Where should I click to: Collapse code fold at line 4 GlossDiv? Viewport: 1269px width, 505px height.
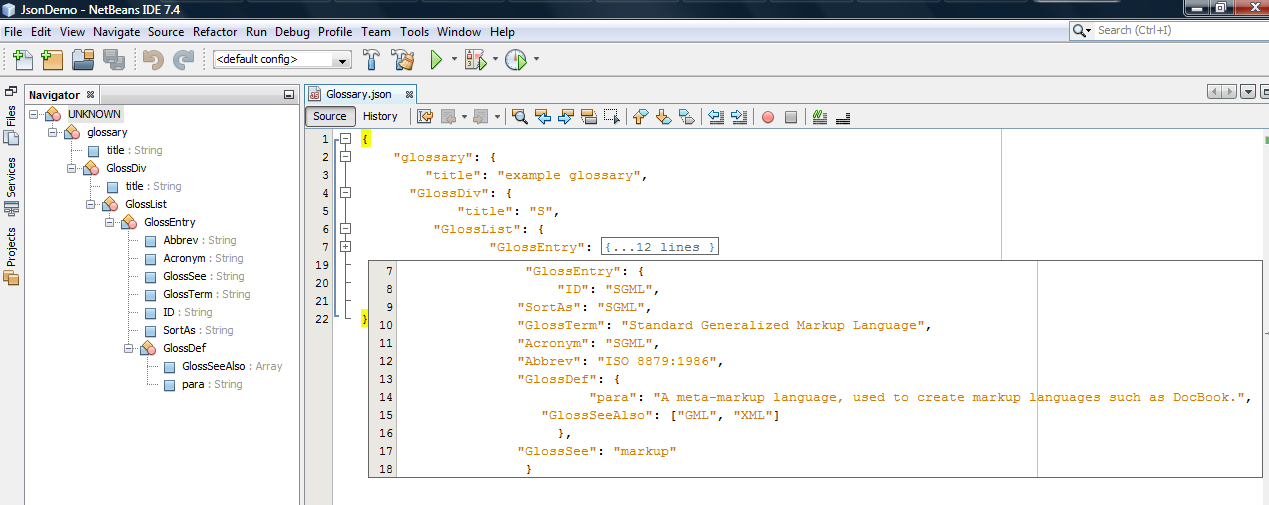[345, 193]
